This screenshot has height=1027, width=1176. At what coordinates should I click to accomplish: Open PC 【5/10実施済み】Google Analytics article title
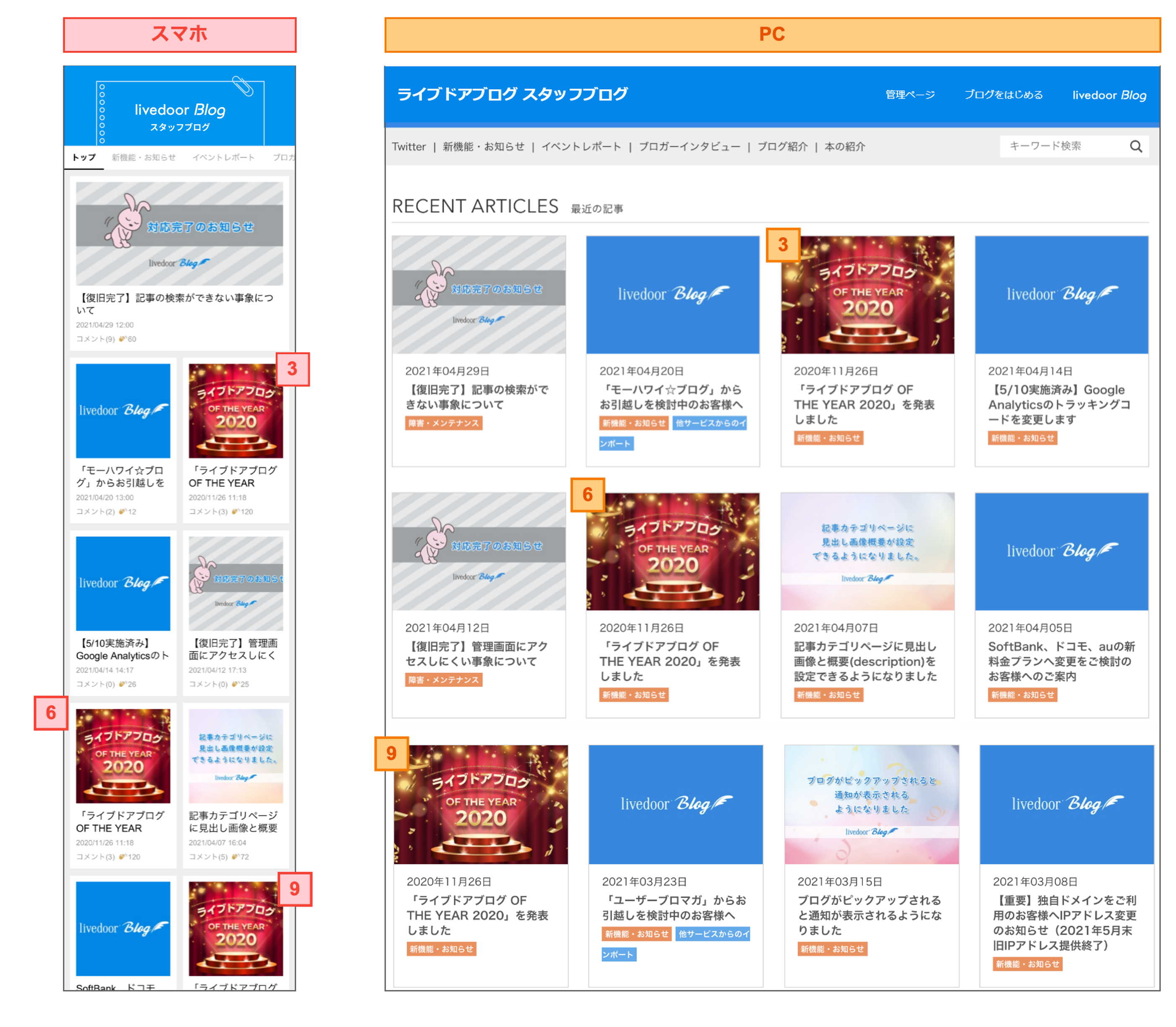1059,405
